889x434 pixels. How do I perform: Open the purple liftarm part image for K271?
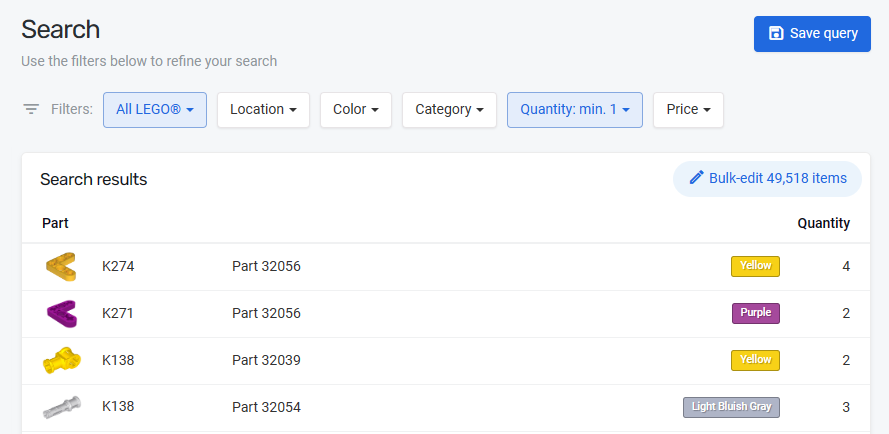pos(60,313)
